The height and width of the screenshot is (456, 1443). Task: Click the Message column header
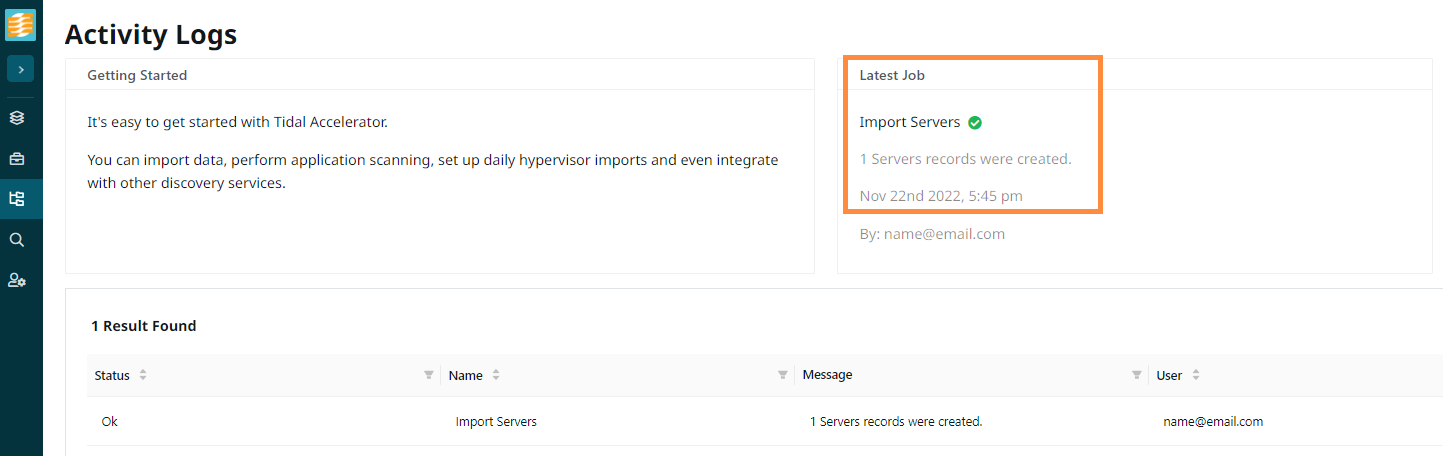828,375
